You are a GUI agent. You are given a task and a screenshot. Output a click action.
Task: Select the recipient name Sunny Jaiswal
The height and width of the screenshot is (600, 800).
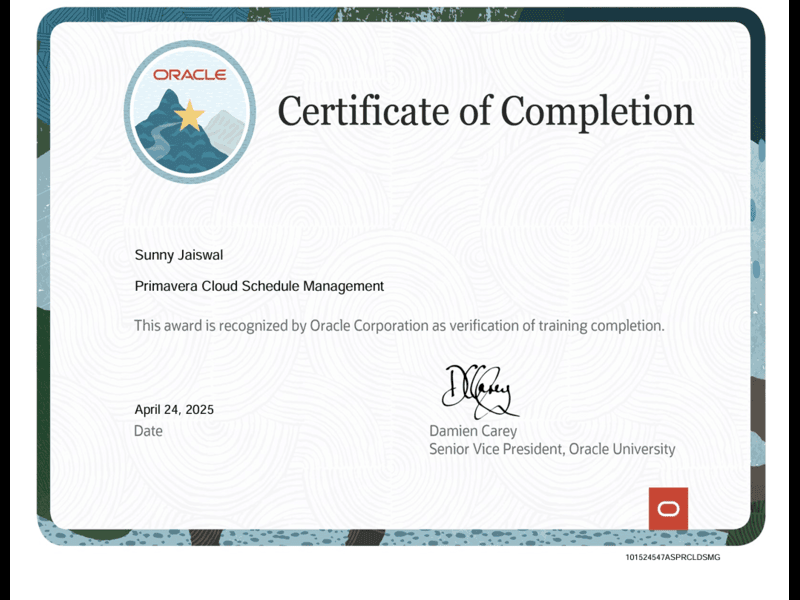click(x=179, y=255)
